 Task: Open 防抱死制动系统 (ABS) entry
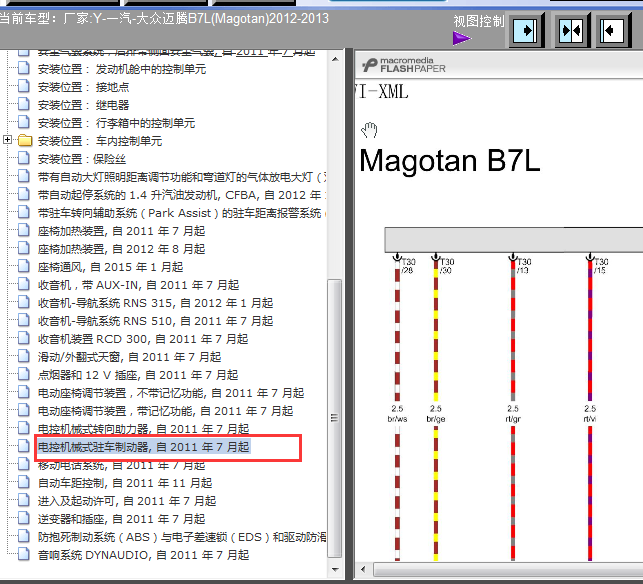point(182,537)
